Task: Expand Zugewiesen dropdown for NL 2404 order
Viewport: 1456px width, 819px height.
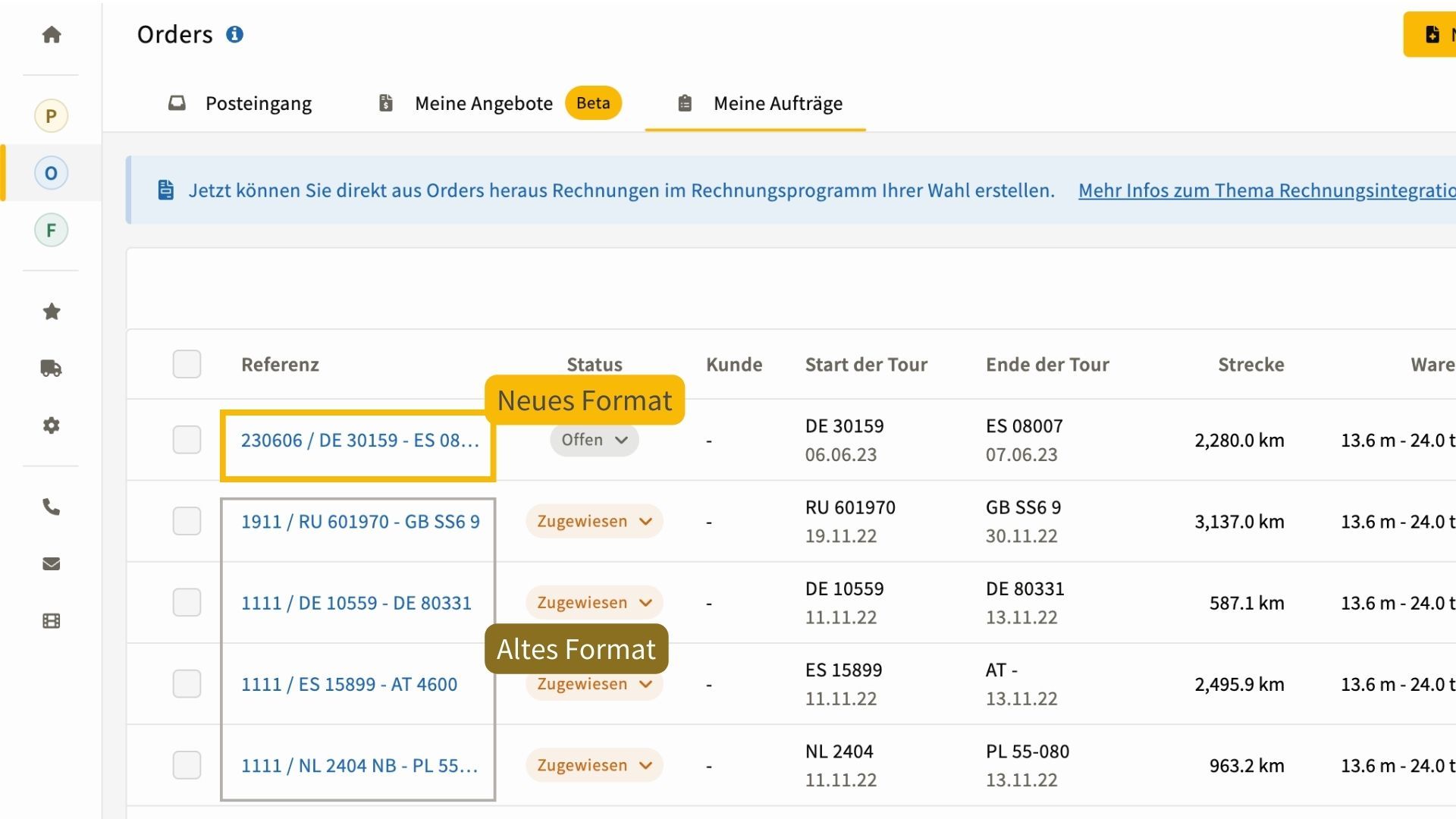Action: 595,765
